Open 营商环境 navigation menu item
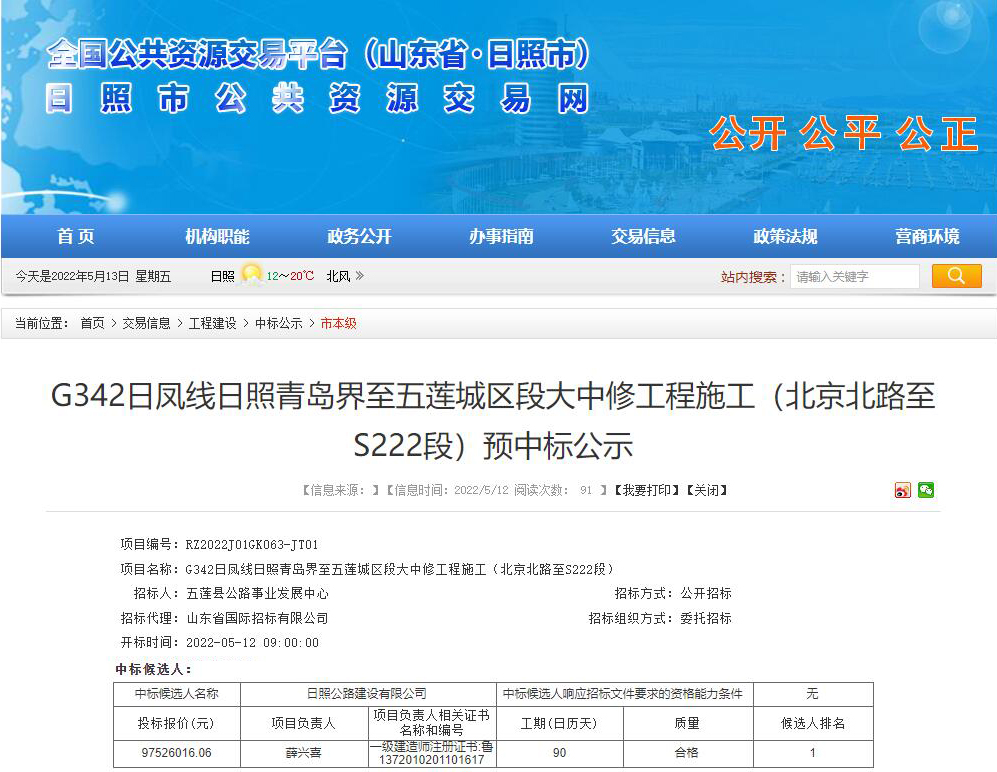This screenshot has width=997, height=772. (x=927, y=237)
